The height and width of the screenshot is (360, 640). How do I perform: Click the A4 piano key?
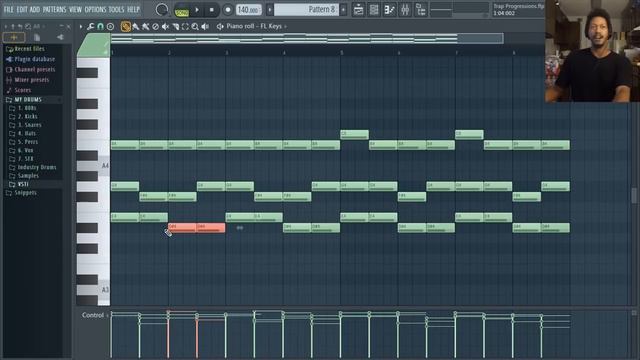[93, 166]
